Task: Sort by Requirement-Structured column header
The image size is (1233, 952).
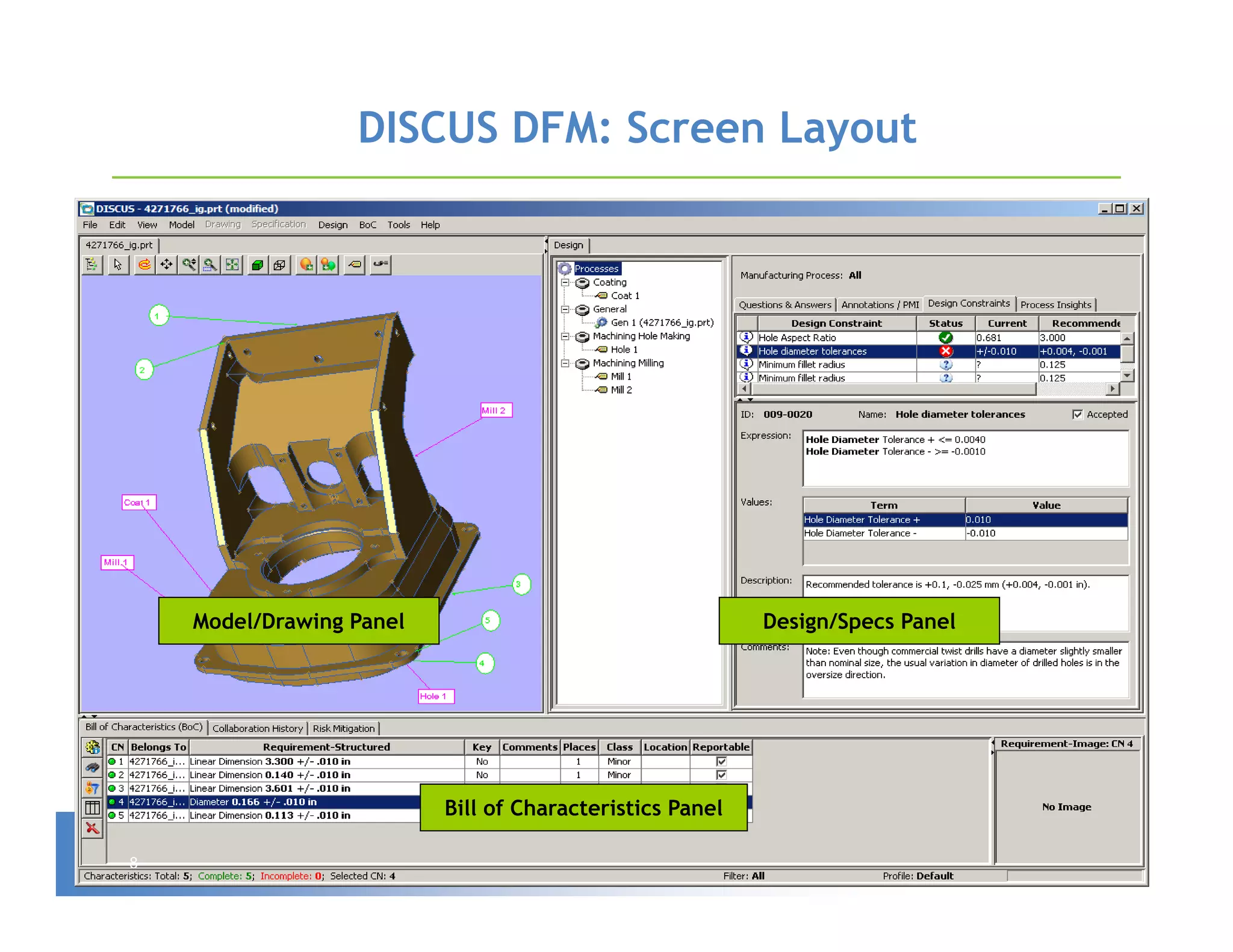Action: [327, 747]
